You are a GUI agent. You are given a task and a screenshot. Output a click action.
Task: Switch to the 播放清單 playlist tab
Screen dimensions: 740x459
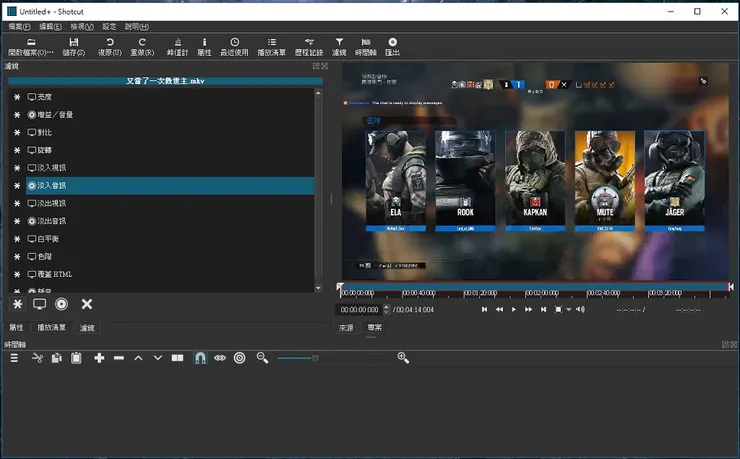click(51, 328)
